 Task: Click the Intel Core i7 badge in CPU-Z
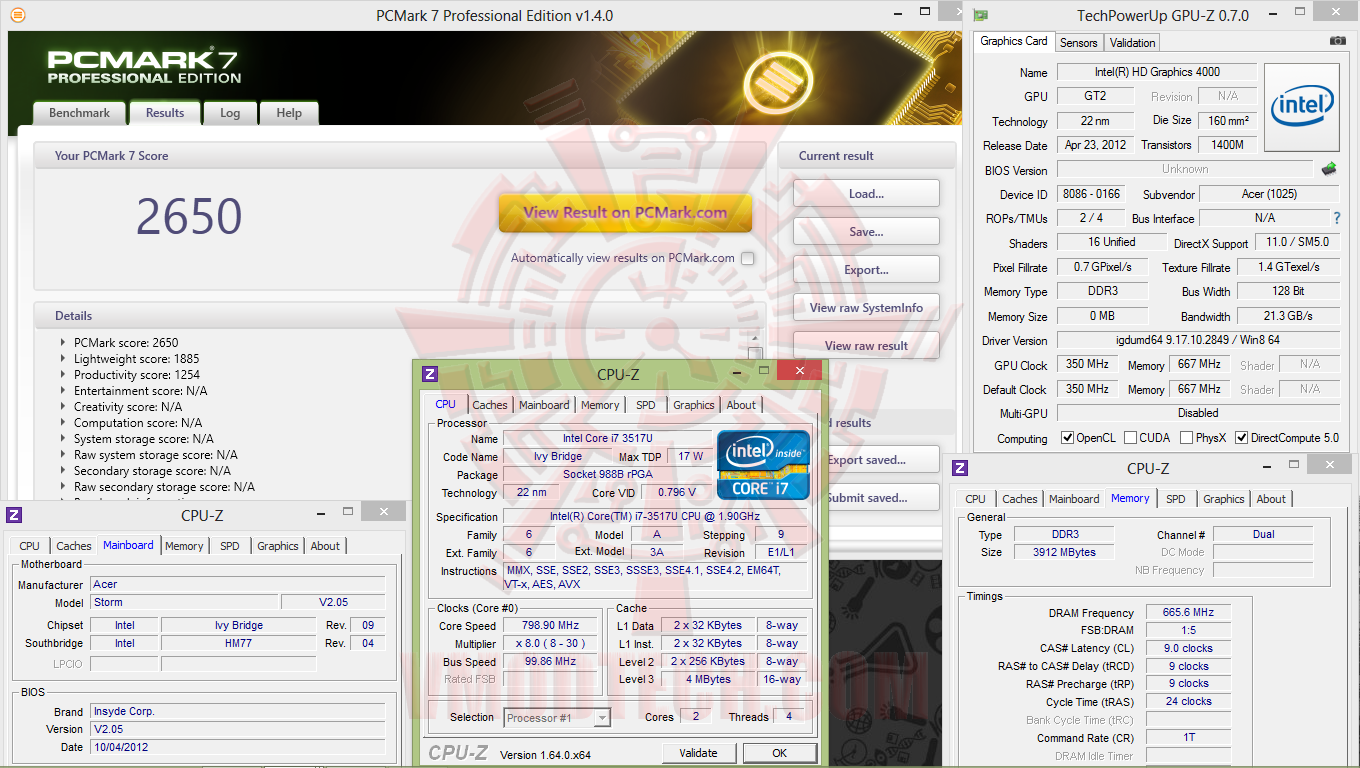click(763, 464)
